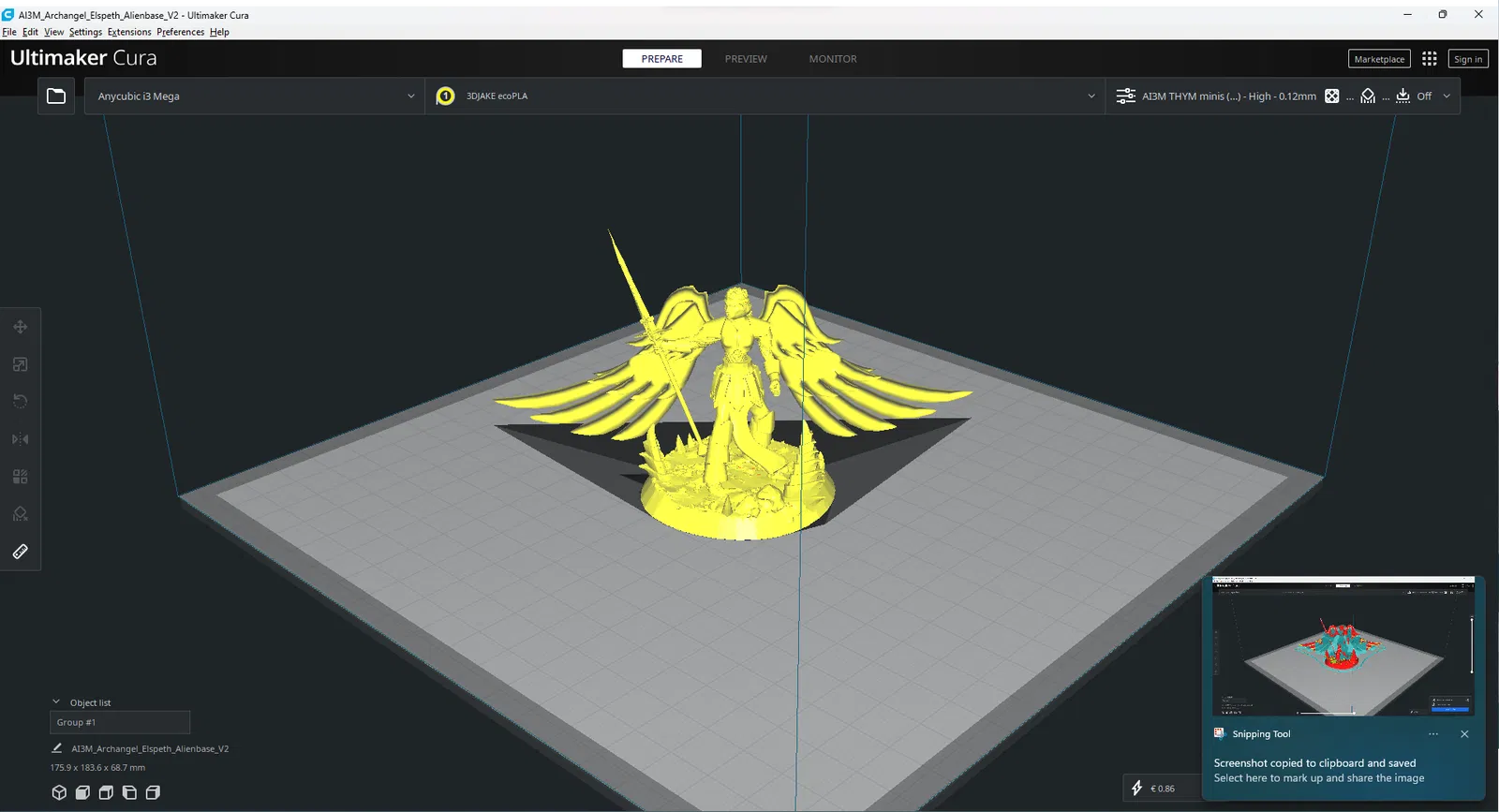Click the pencil icon to rename job
Viewport: 1499px width, 812px height.
coord(56,748)
